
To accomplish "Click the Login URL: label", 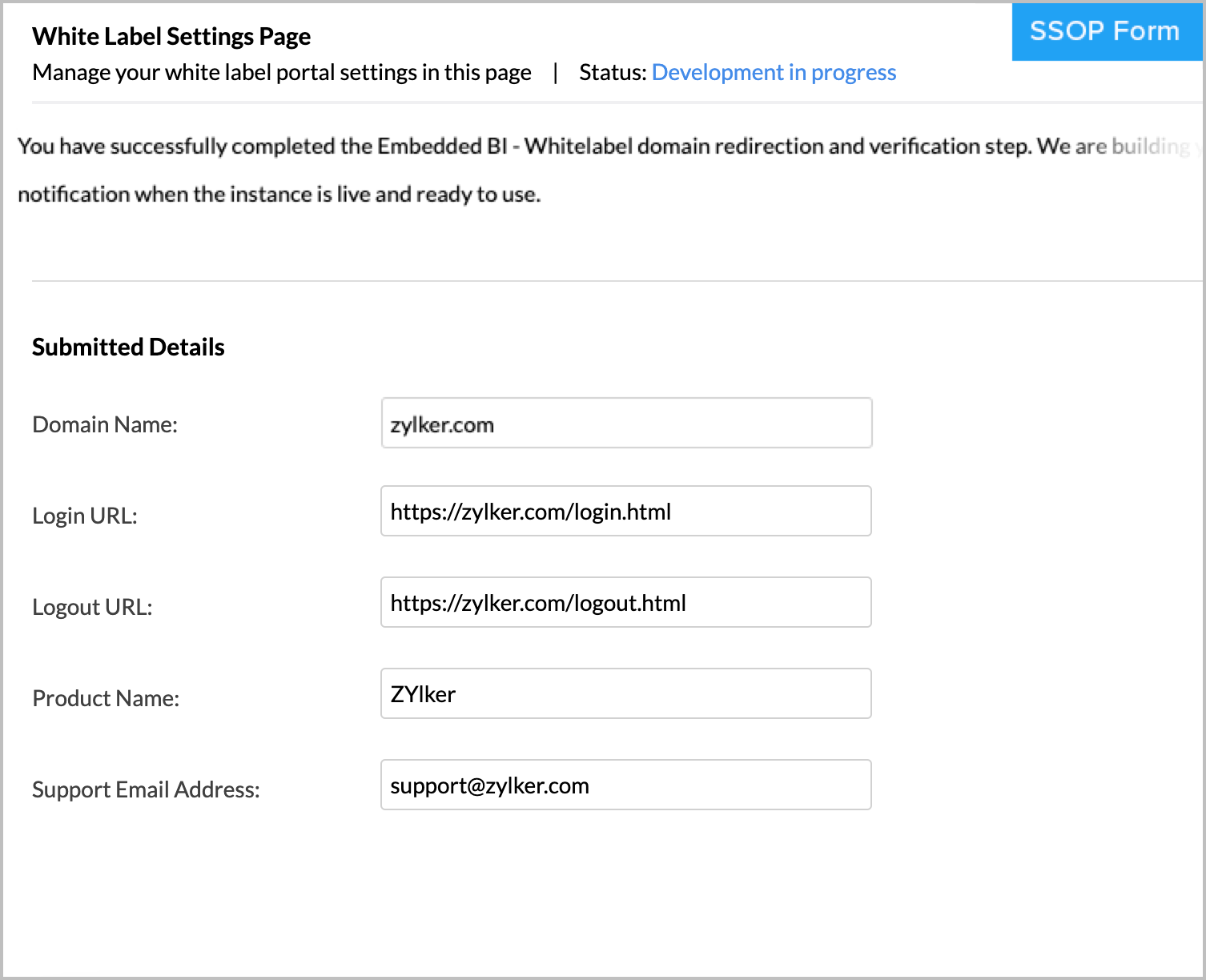I will click(85, 516).
